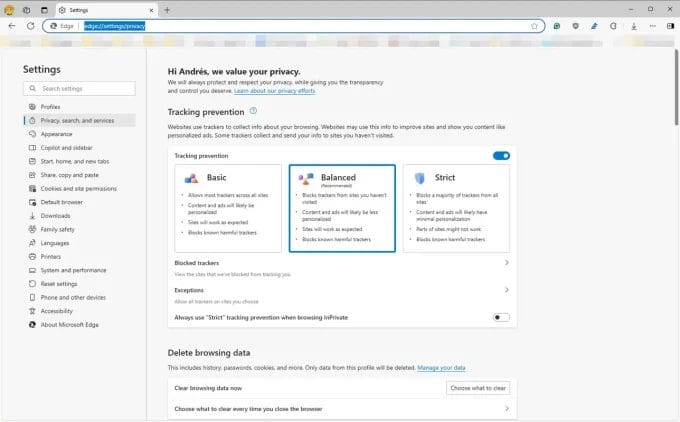Open the Downloads settings page

click(55, 215)
